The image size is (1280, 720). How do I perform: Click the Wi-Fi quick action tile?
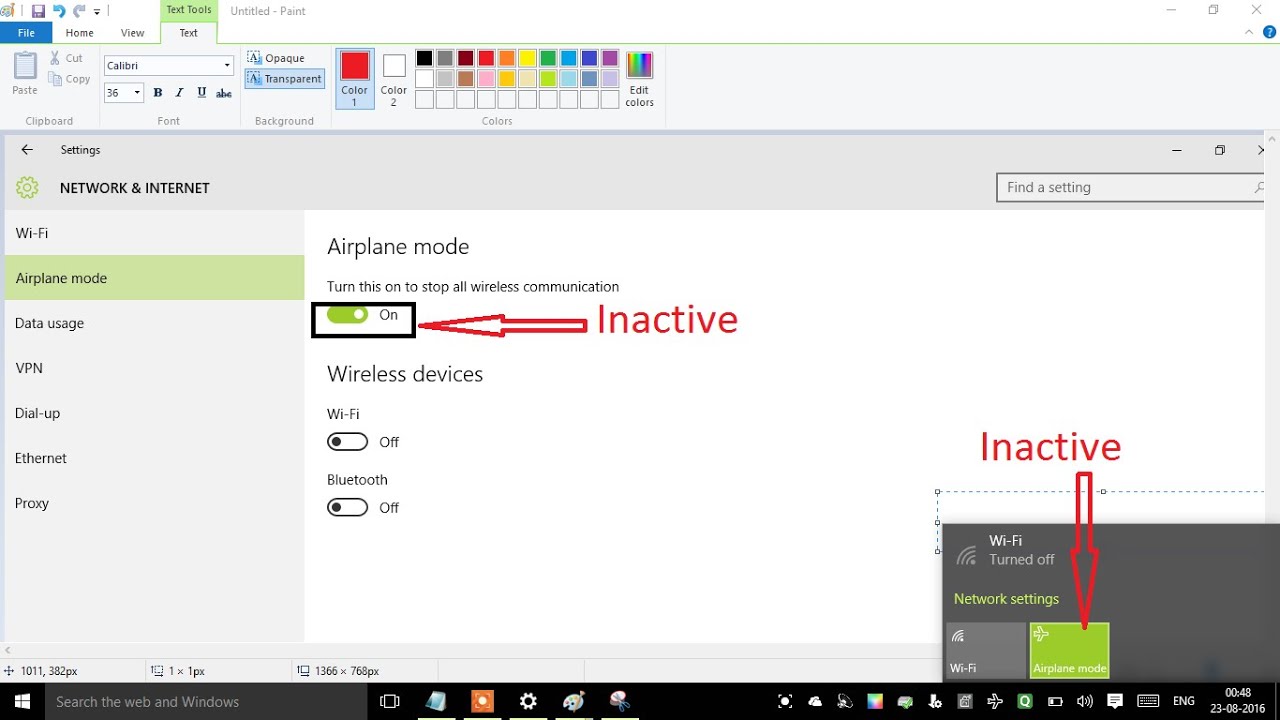point(986,650)
